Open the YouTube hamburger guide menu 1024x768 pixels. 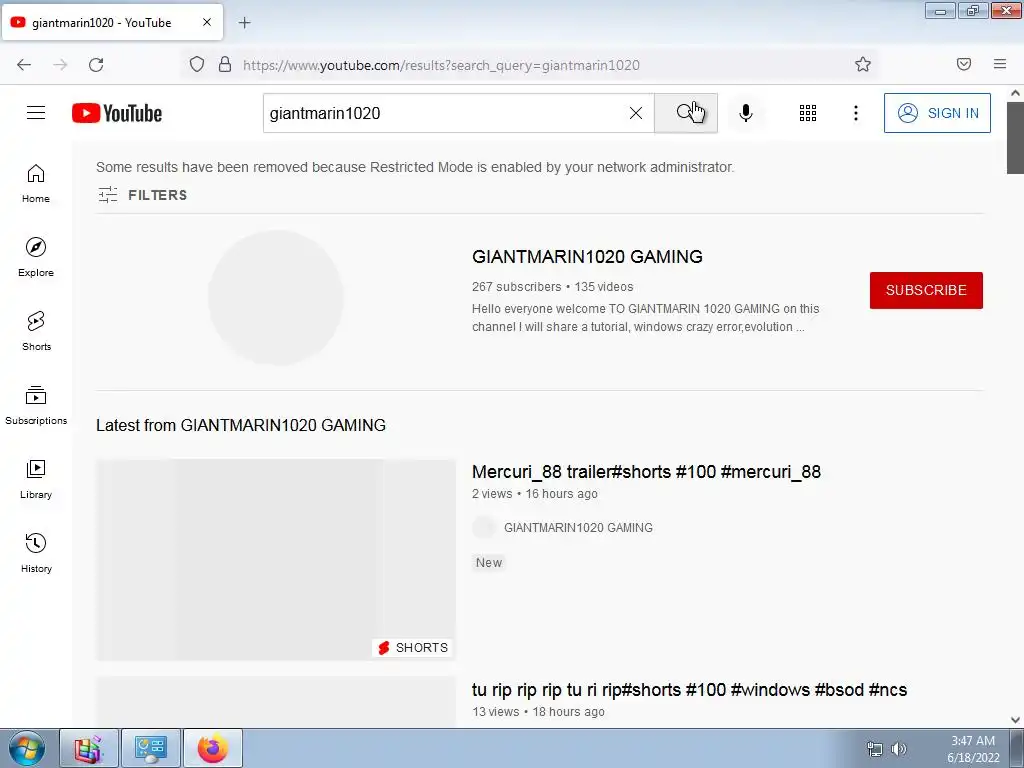point(36,113)
